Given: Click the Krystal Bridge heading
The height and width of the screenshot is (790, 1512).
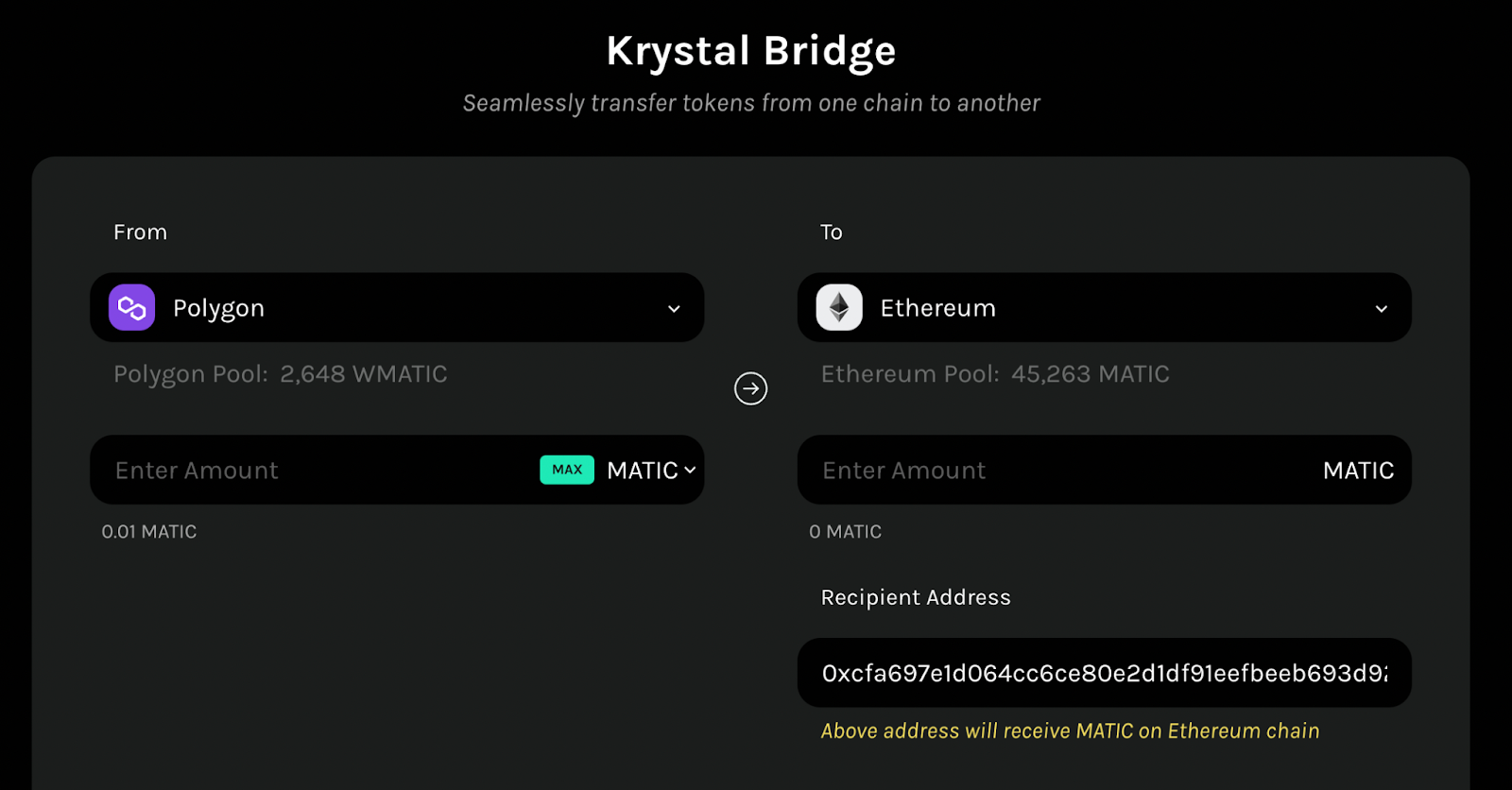Looking at the screenshot, I should [x=751, y=51].
